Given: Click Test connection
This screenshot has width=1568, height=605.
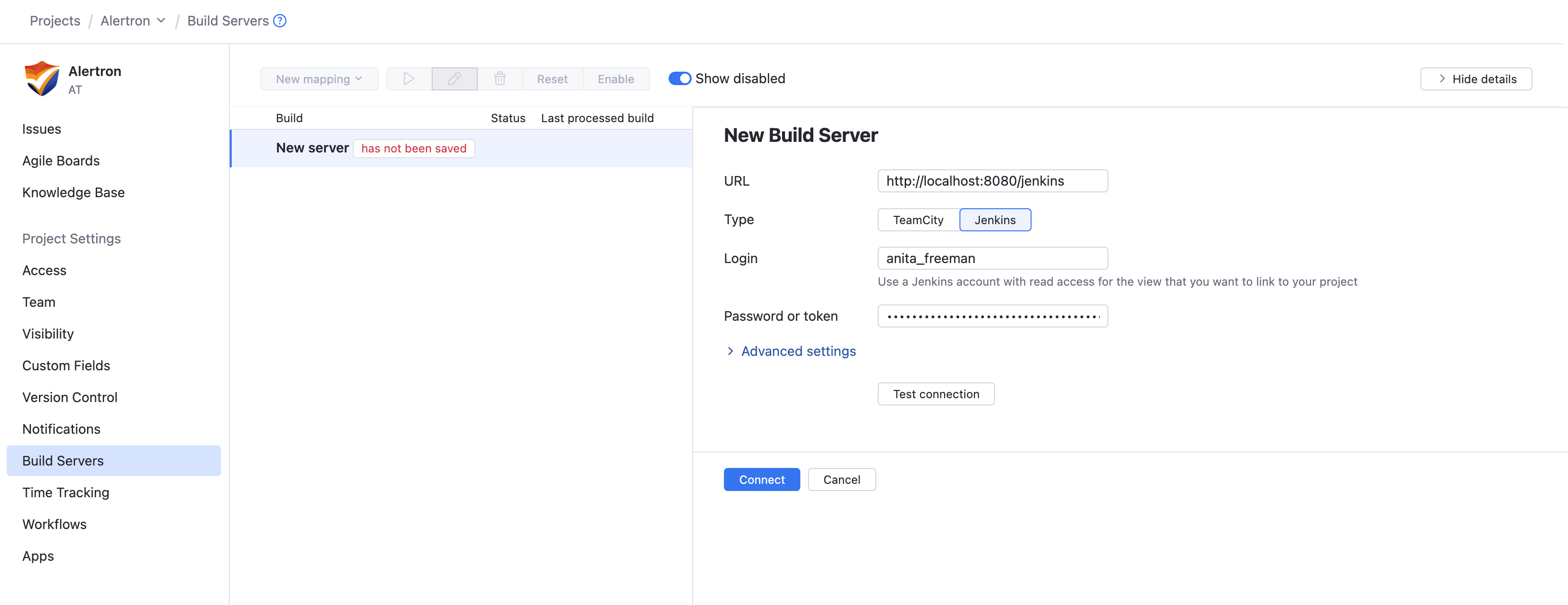Looking at the screenshot, I should (935, 393).
